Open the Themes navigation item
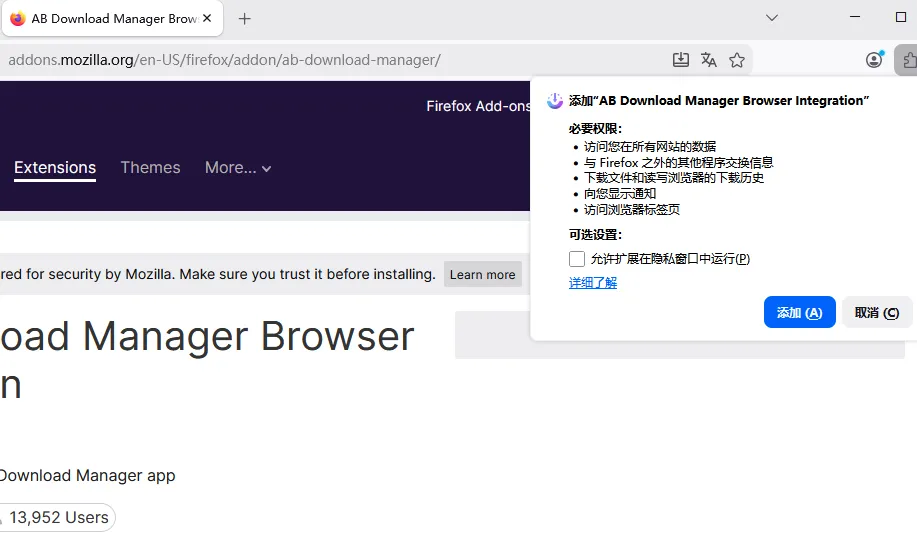This screenshot has height=535, width=917. point(150,168)
